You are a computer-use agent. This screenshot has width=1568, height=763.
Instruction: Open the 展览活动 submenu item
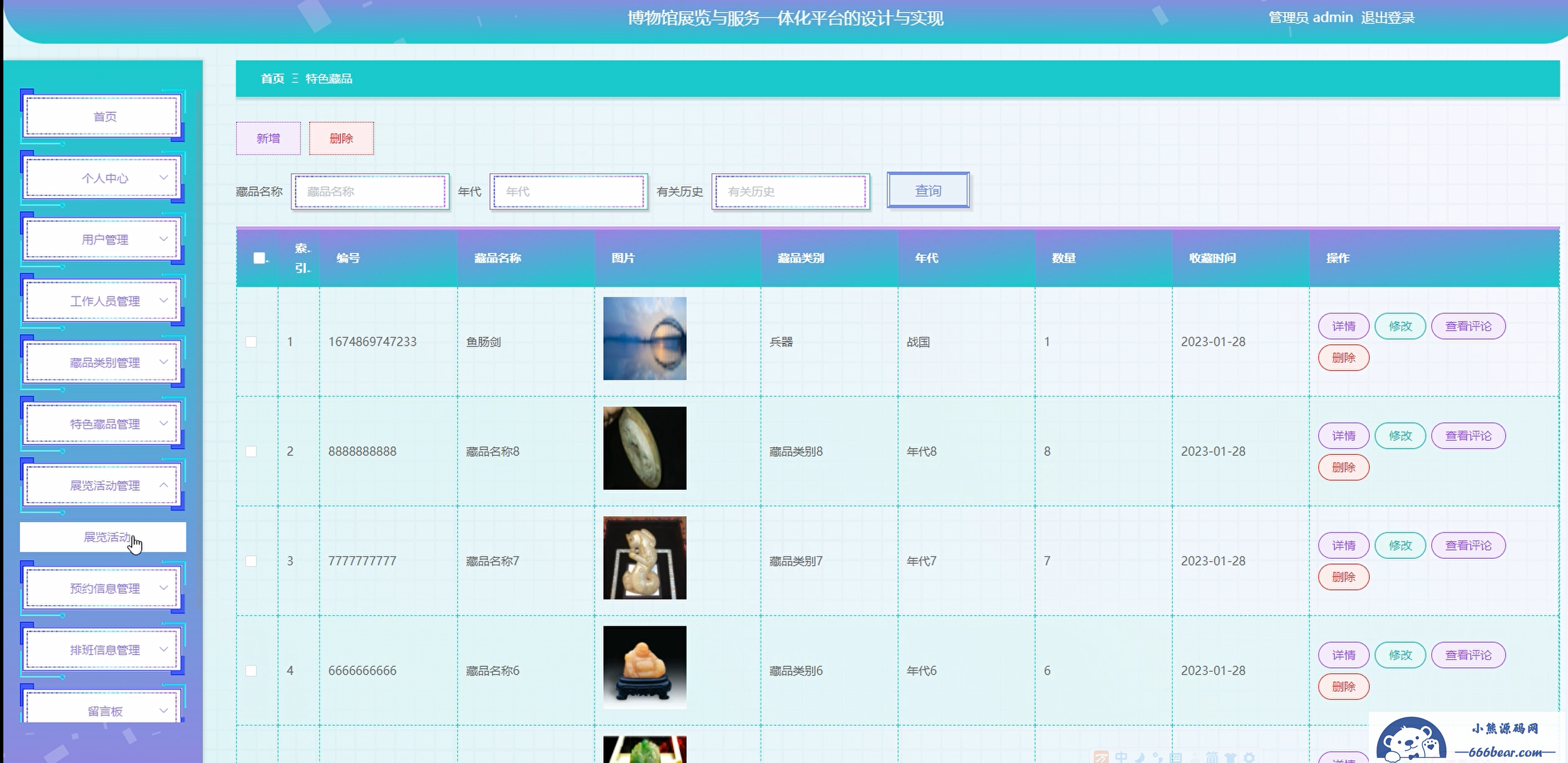(103, 537)
